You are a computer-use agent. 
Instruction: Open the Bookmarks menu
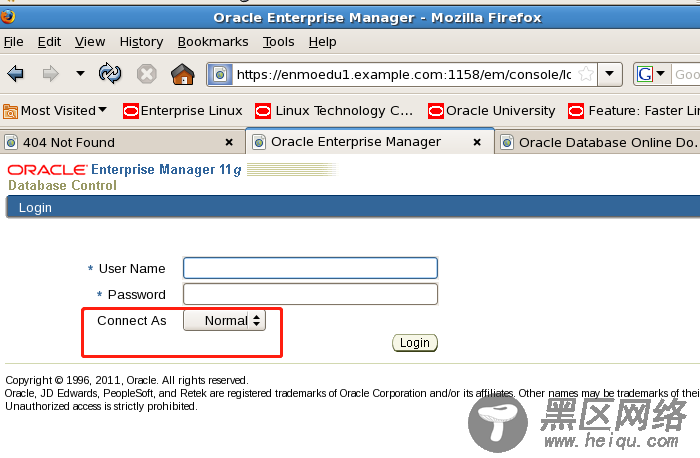pyautogui.click(x=213, y=42)
